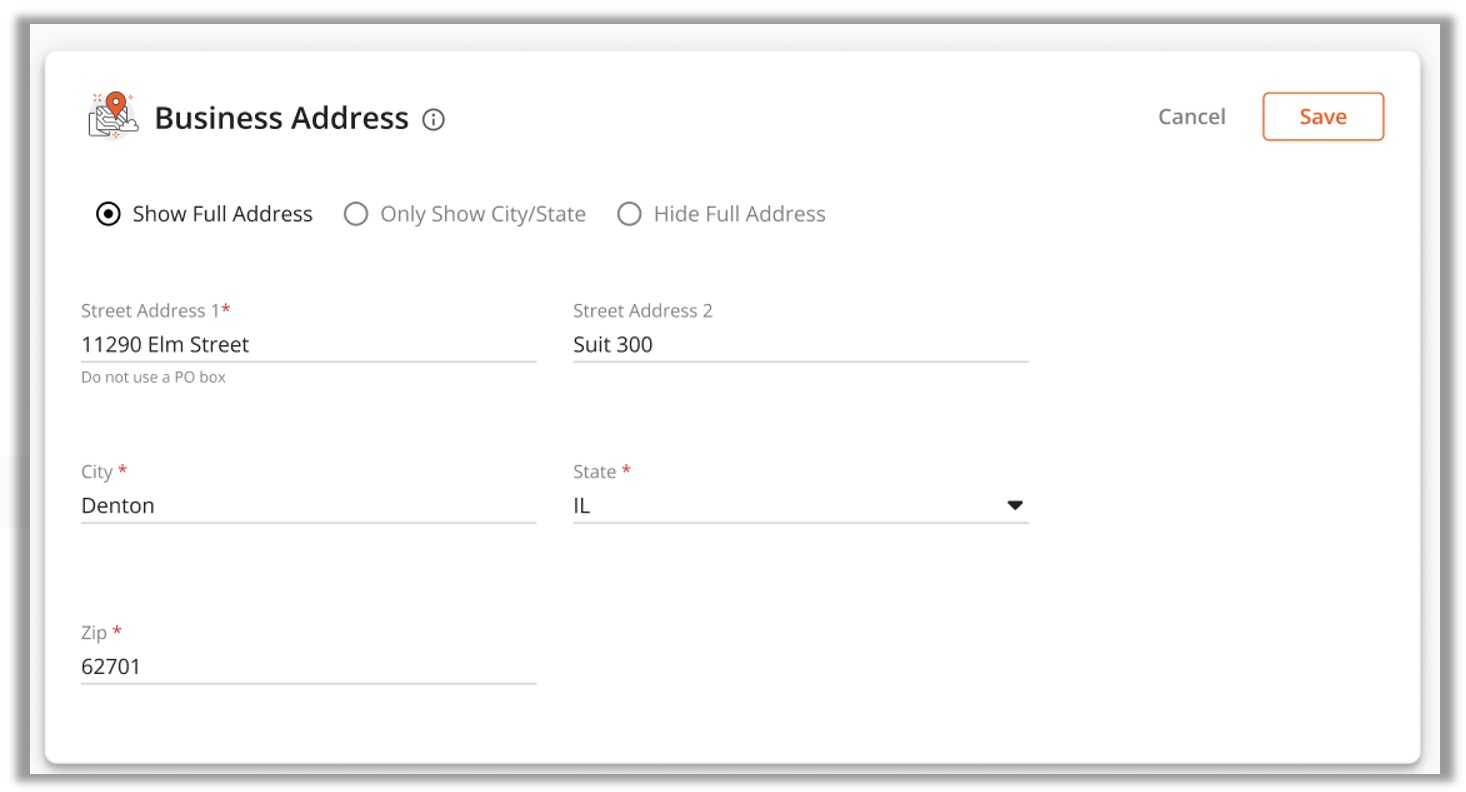Click the Zip label above the field
The width and height of the screenshot is (1466, 792).
[101, 632]
